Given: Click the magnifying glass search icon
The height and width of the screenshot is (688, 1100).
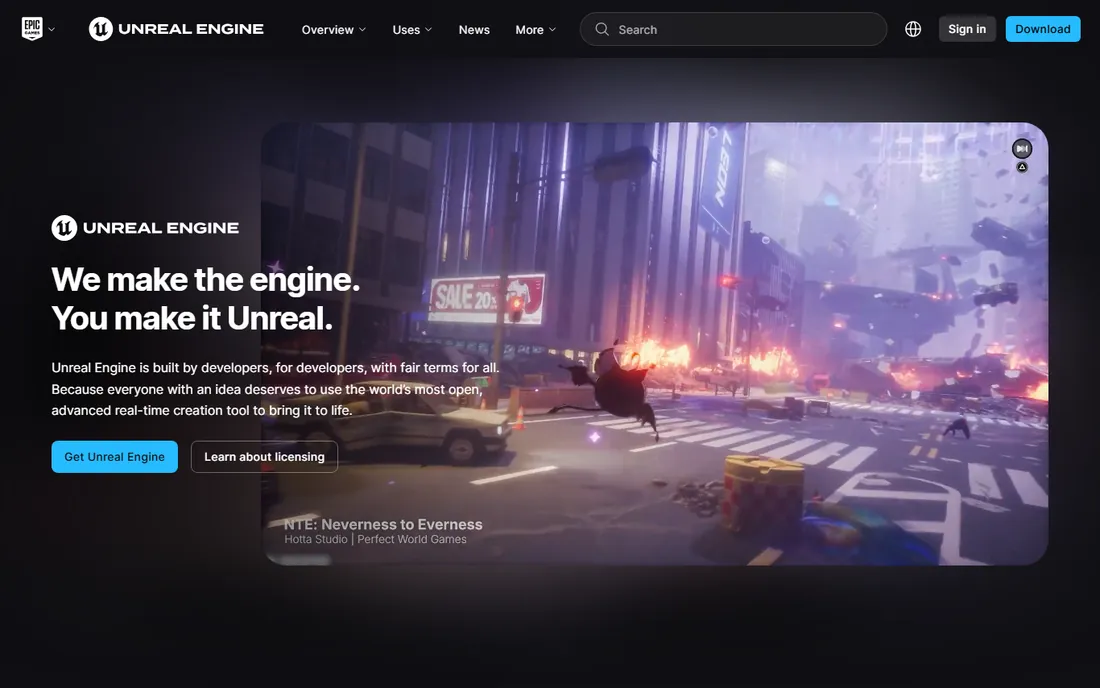Looking at the screenshot, I should (602, 29).
